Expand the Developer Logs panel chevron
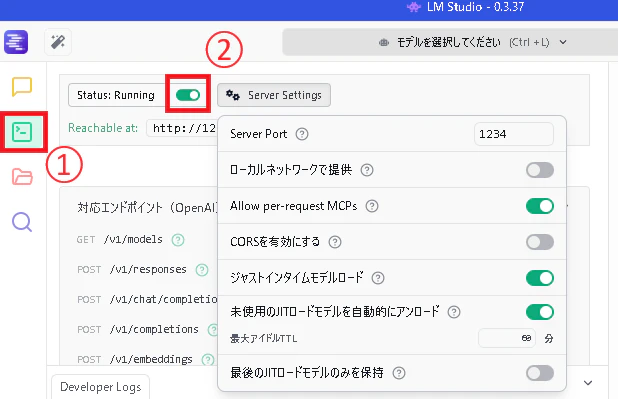 588,383
